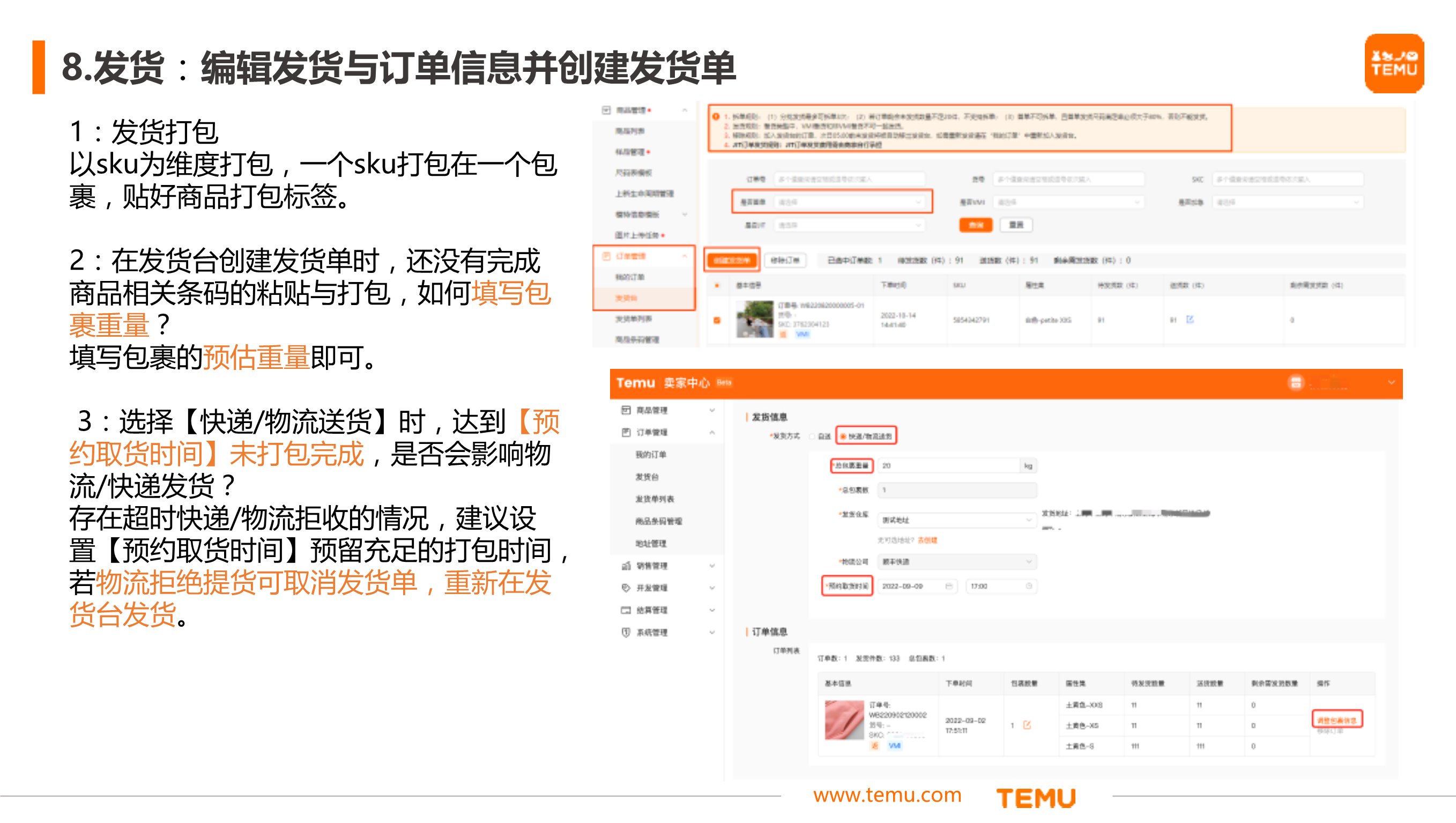1456x823 pixels.
Task: Collapse 订单管理 chevron in Seller Center sidebar
Action: [712, 433]
